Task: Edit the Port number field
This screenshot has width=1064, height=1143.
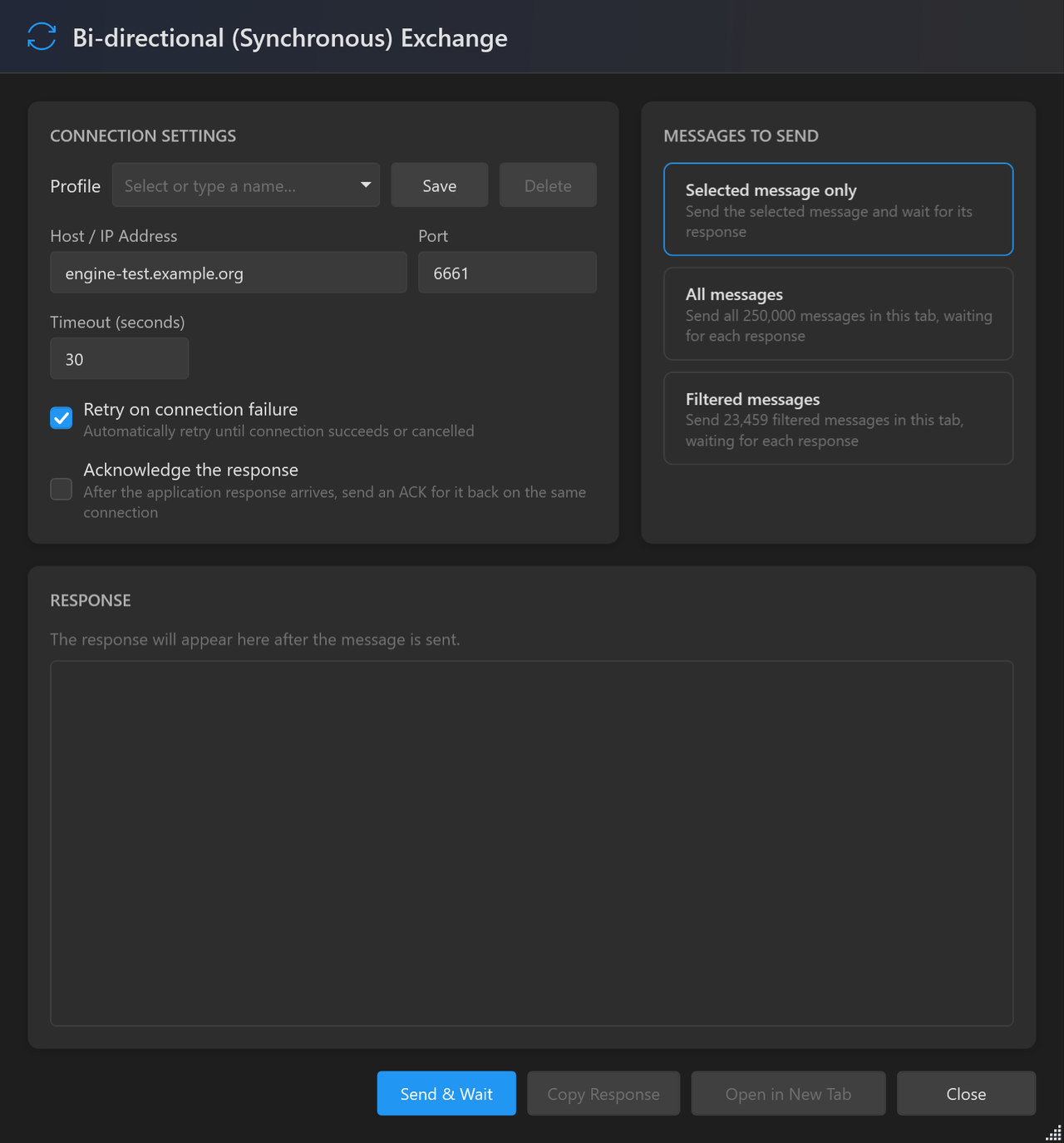Action: (507, 273)
